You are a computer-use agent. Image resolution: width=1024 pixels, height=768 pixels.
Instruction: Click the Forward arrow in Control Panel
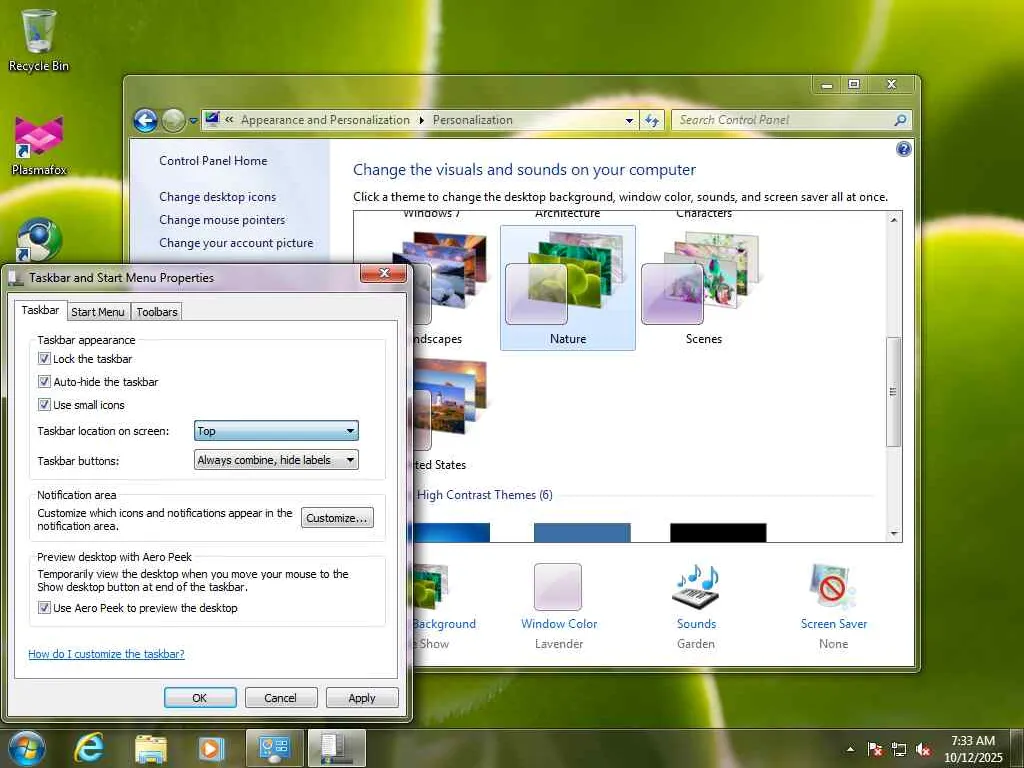[172, 120]
